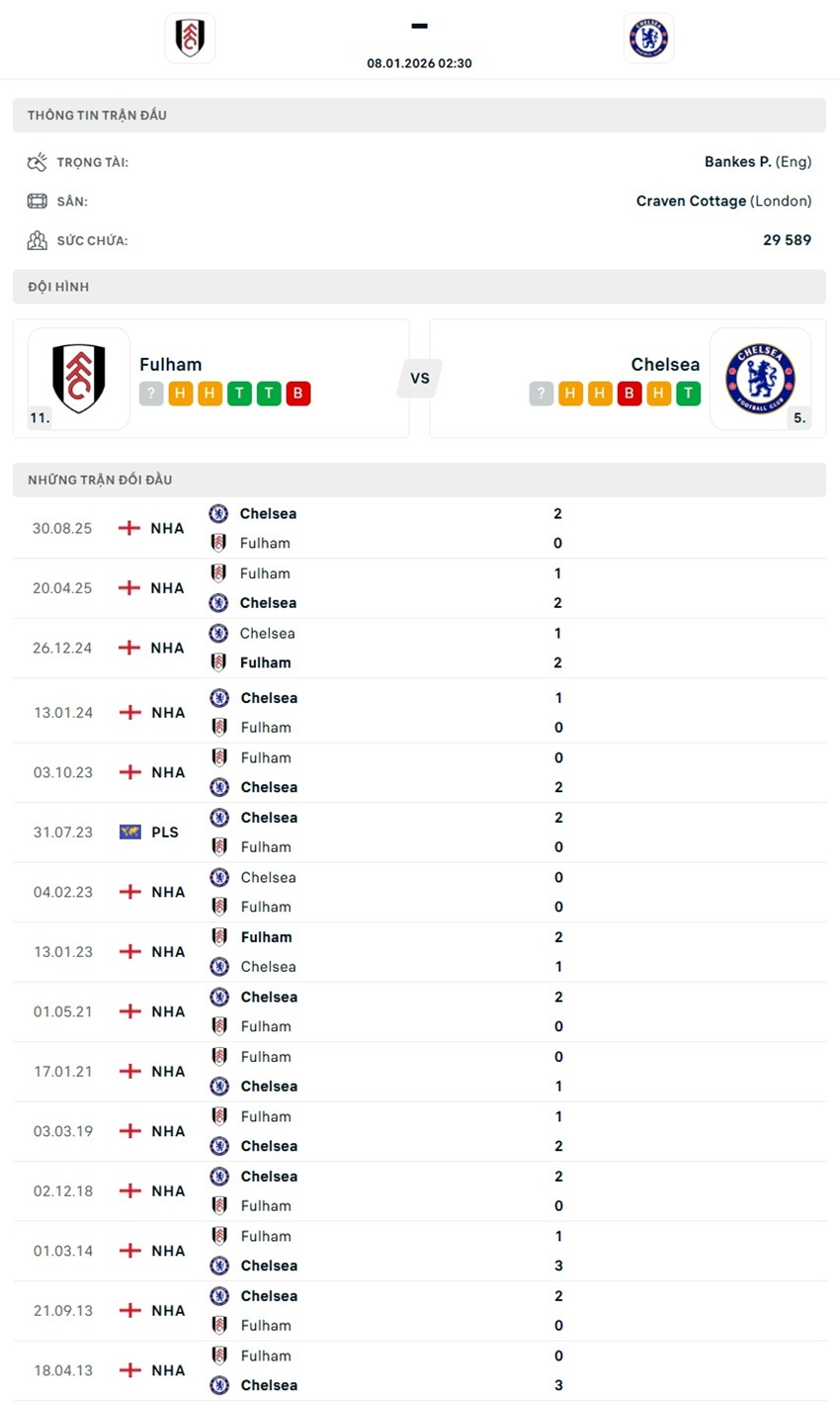Open the Craven Cottage stadium link

tap(692, 201)
